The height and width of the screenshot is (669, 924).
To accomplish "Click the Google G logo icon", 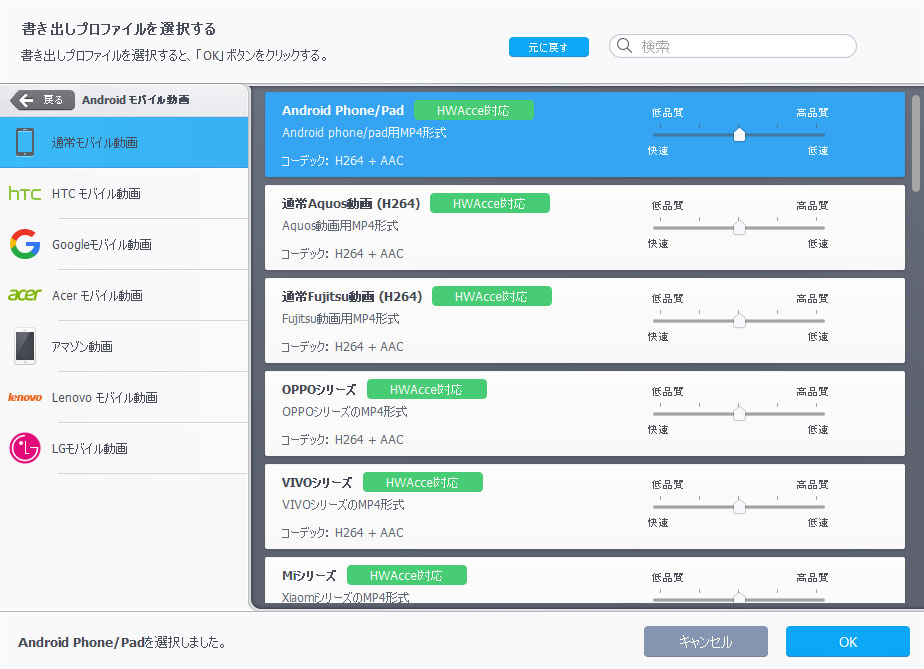I will pos(25,244).
